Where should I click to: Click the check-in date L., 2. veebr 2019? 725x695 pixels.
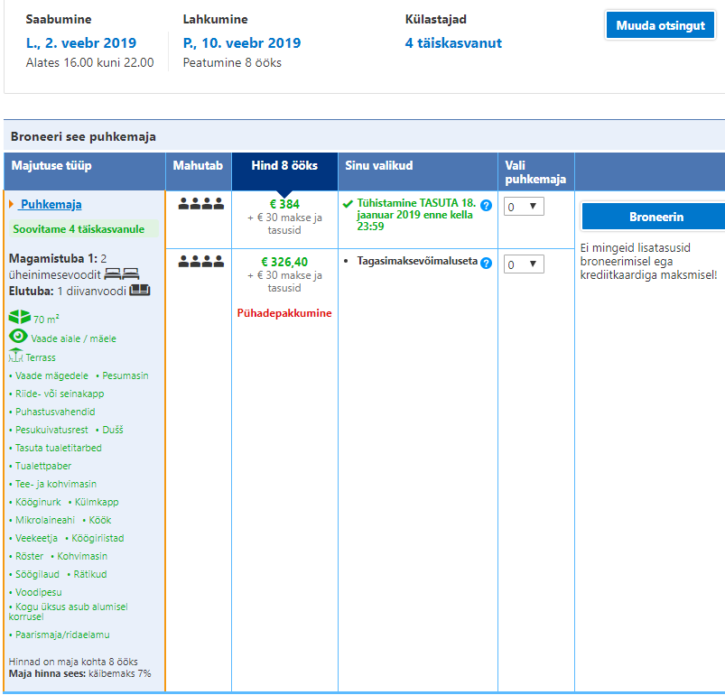81,43
